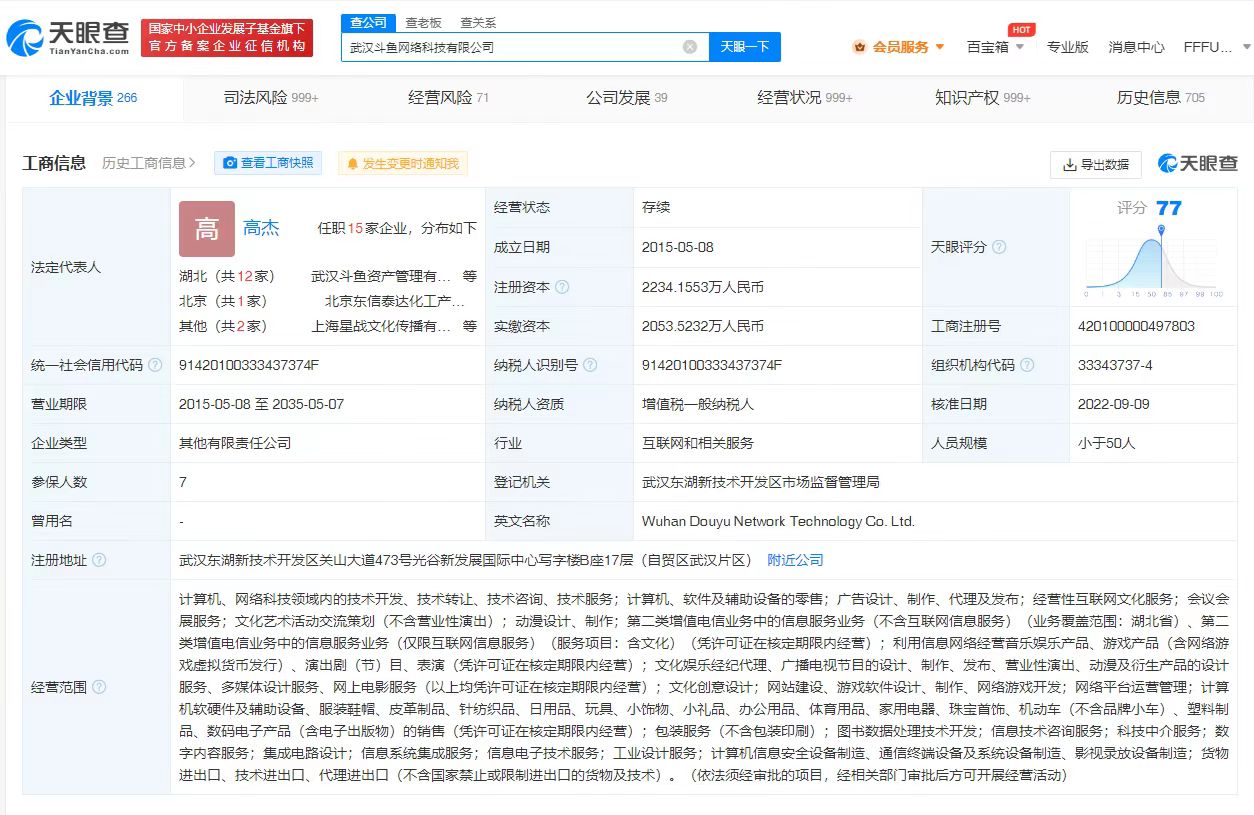This screenshot has width=1254, height=815.
Task: Switch to the 查老板 search tab
Action: pyautogui.click(x=423, y=23)
